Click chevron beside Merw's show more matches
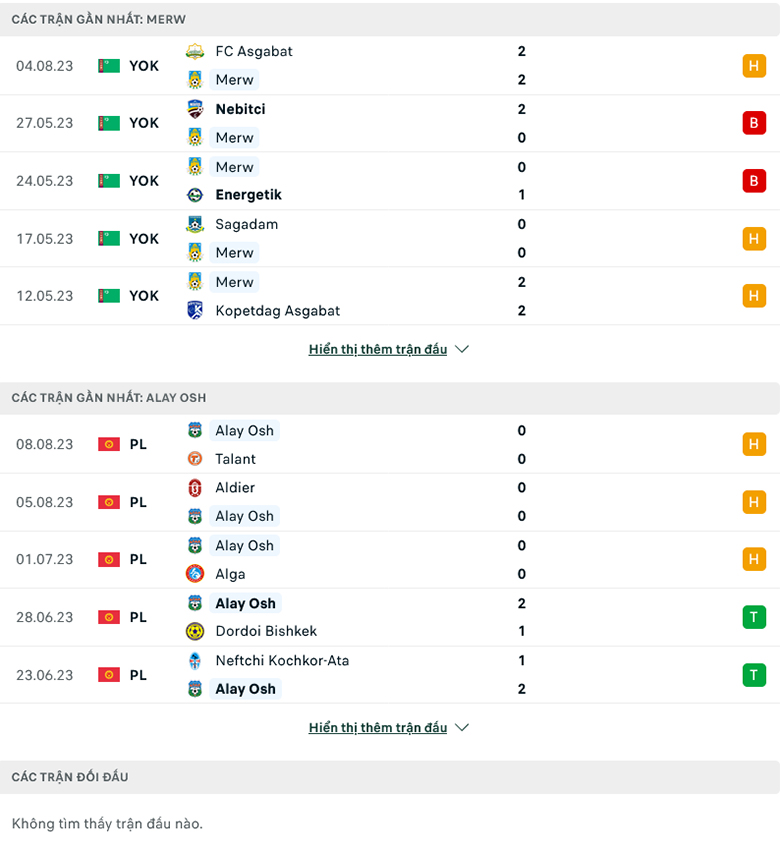 coord(461,349)
